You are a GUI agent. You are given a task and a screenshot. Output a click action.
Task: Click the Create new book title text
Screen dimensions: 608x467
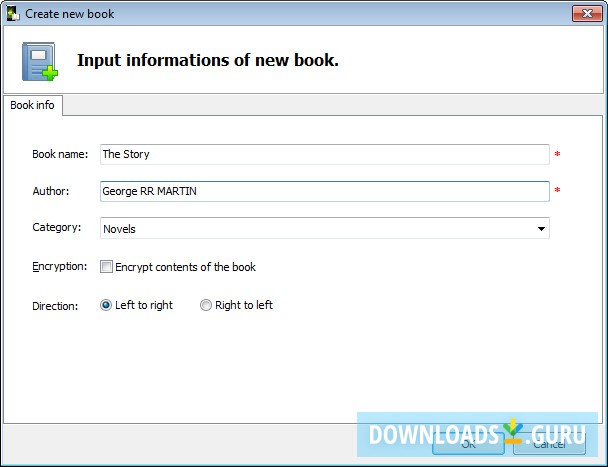(x=70, y=14)
